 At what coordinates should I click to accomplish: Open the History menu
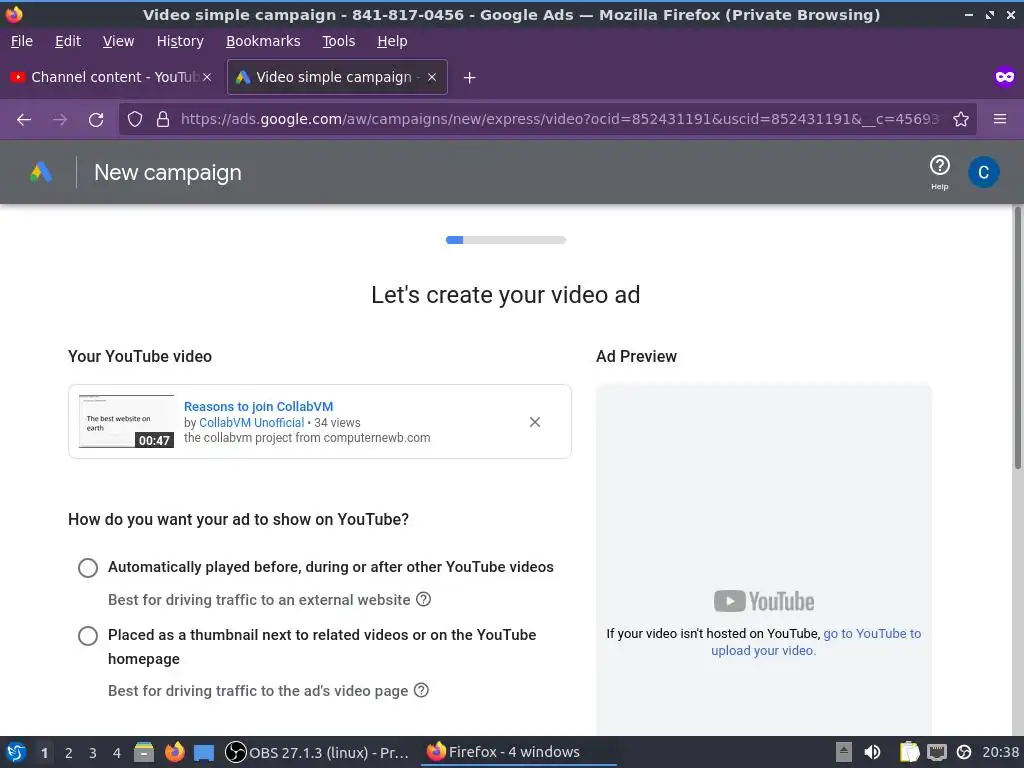point(180,41)
